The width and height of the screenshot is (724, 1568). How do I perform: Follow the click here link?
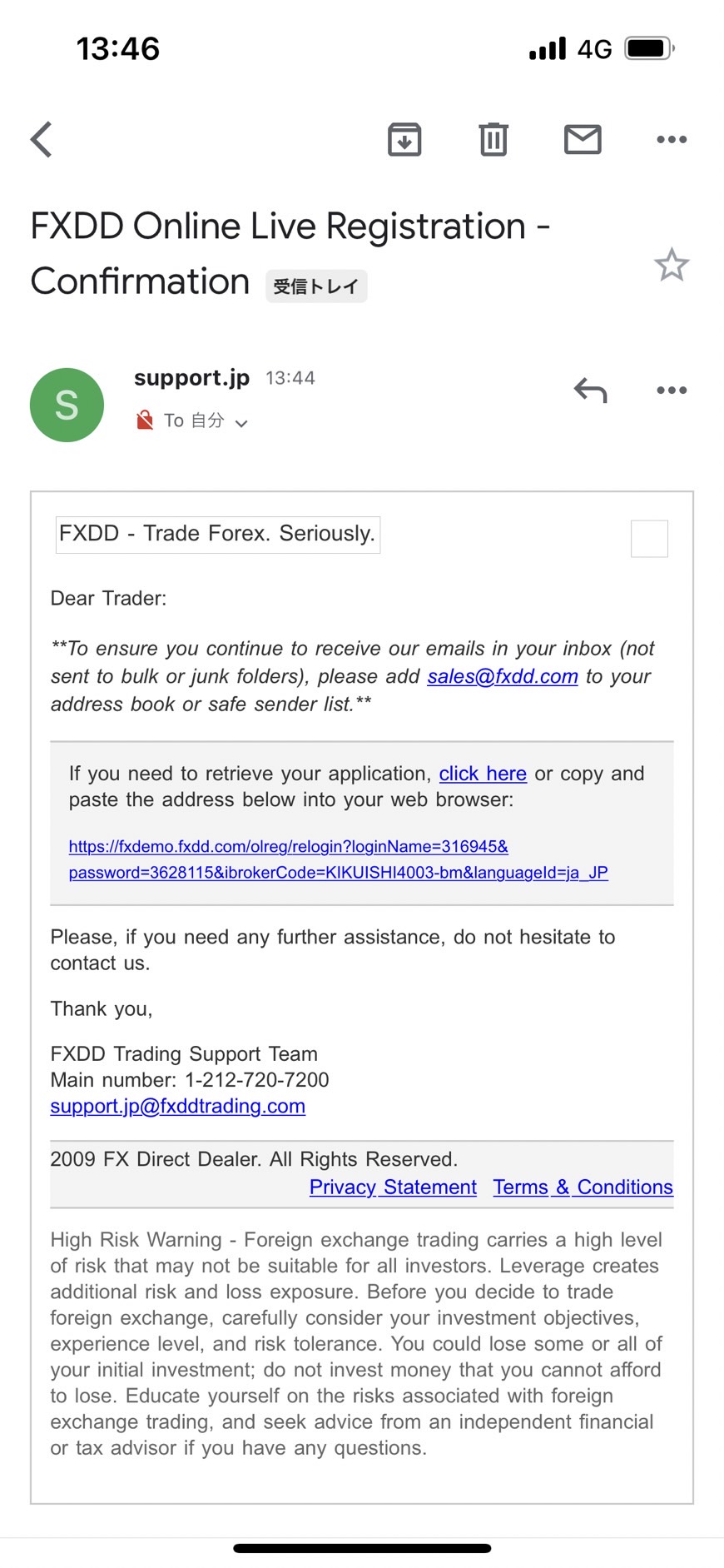[483, 774]
